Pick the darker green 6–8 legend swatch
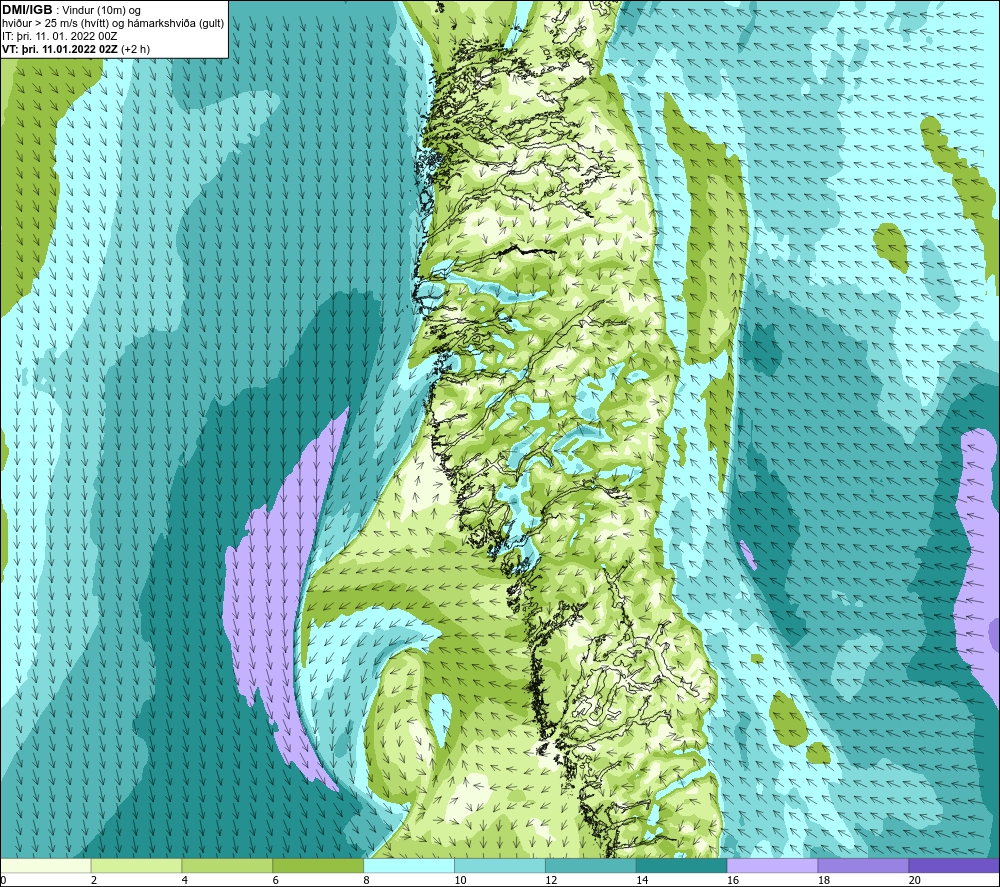The height and width of the screenshot is (887, 1000). (318, 865)
